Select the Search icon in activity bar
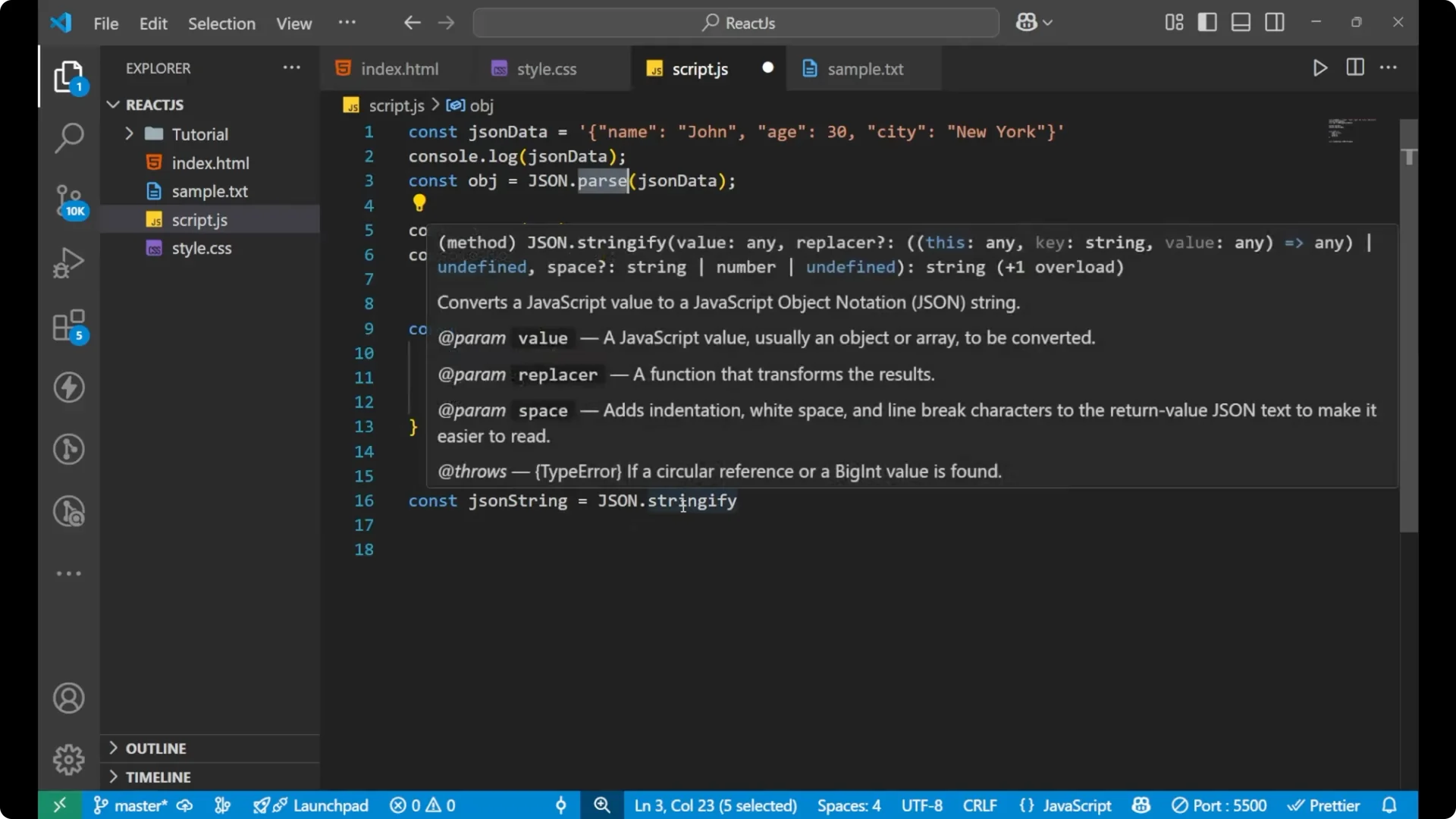This screenshot has height=819, width=1456. [68, 138]
